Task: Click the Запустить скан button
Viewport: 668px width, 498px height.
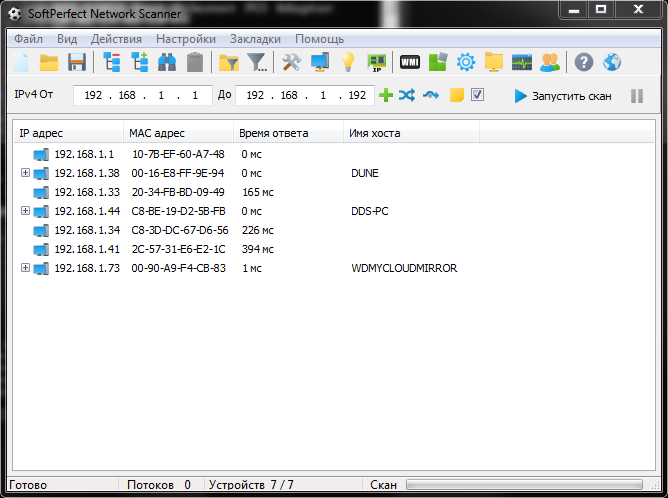Action: (561, 96)
